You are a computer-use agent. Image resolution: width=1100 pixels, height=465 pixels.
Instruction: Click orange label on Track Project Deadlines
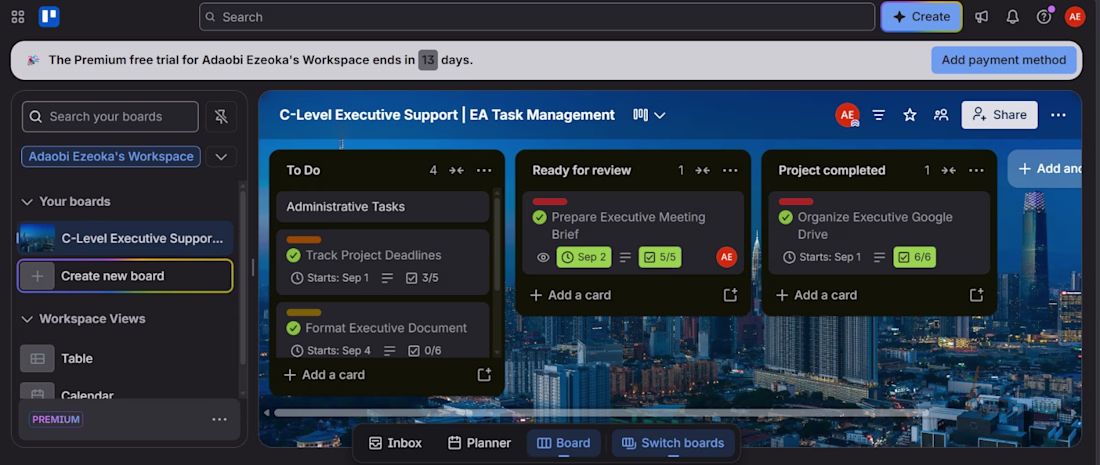(x=304, y=240)
